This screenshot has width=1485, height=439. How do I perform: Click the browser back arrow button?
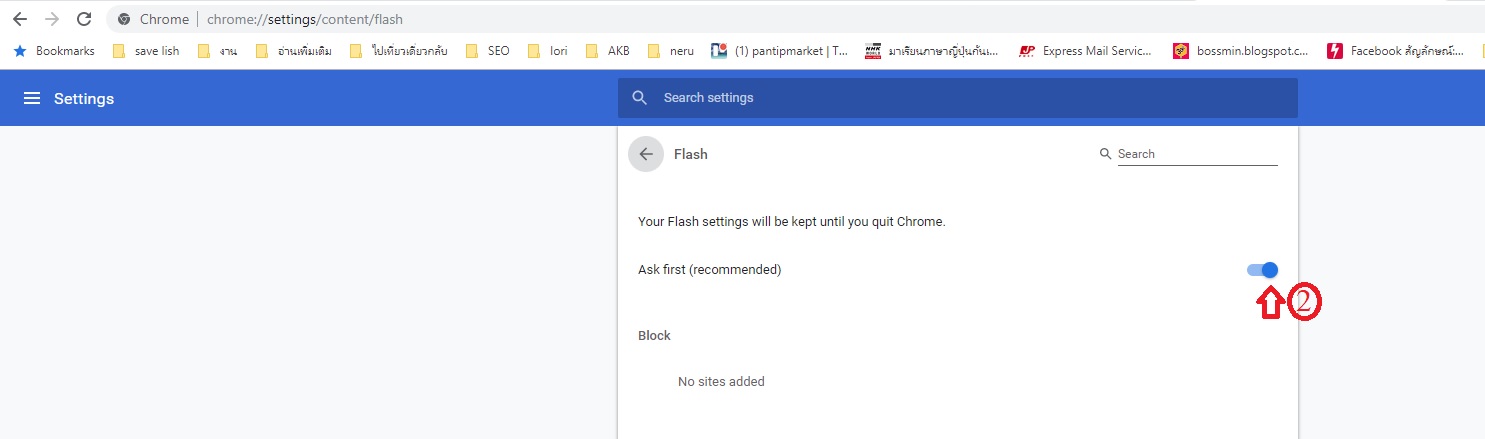20,19
